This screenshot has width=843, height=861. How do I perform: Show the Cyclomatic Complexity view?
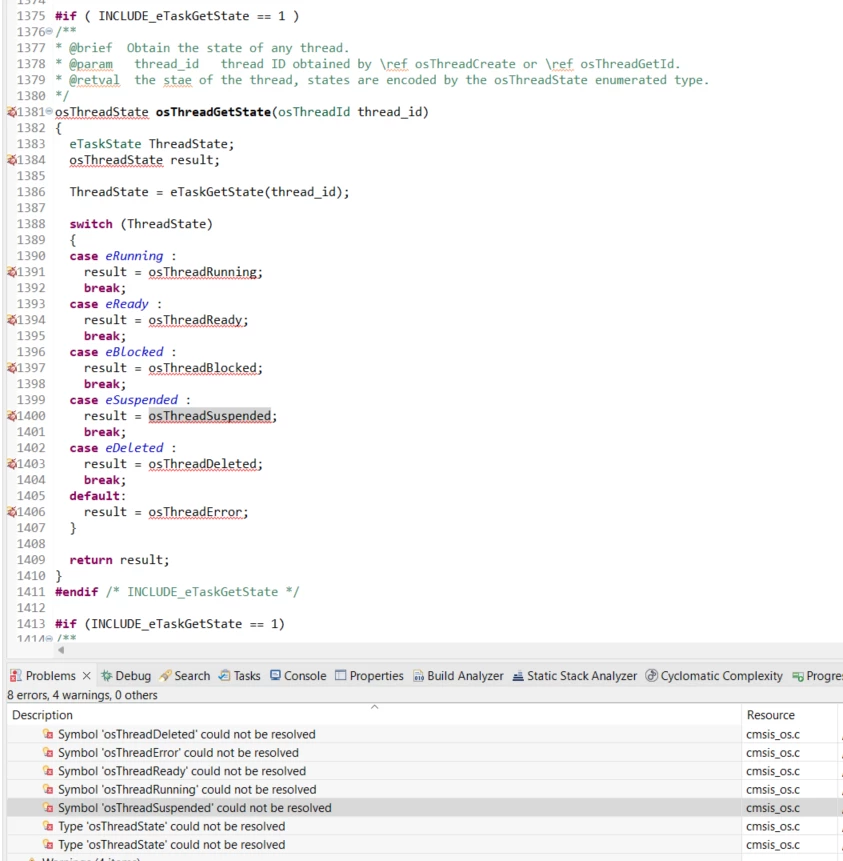pos(714,676)
